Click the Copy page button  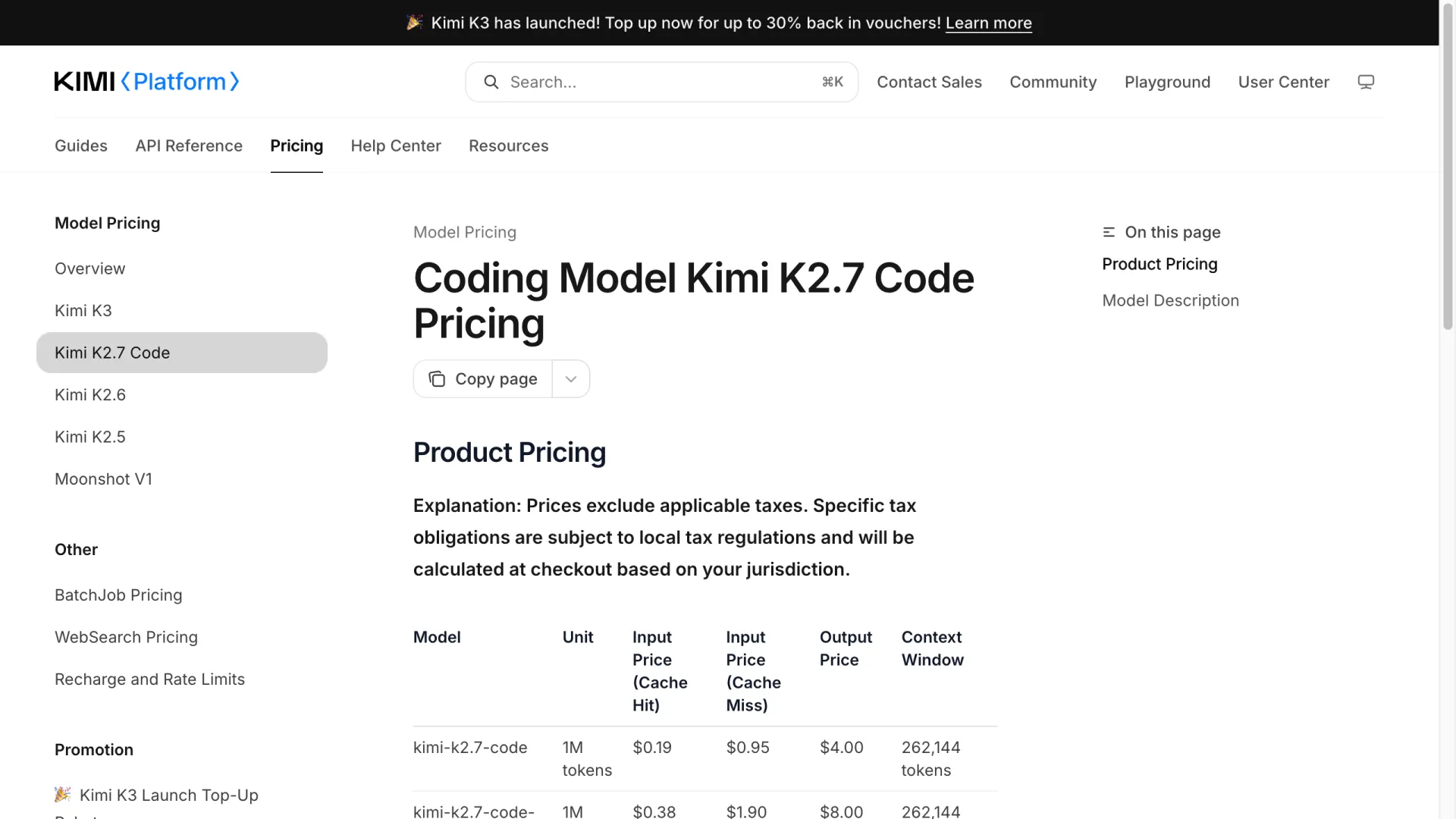tap(483, 378)
